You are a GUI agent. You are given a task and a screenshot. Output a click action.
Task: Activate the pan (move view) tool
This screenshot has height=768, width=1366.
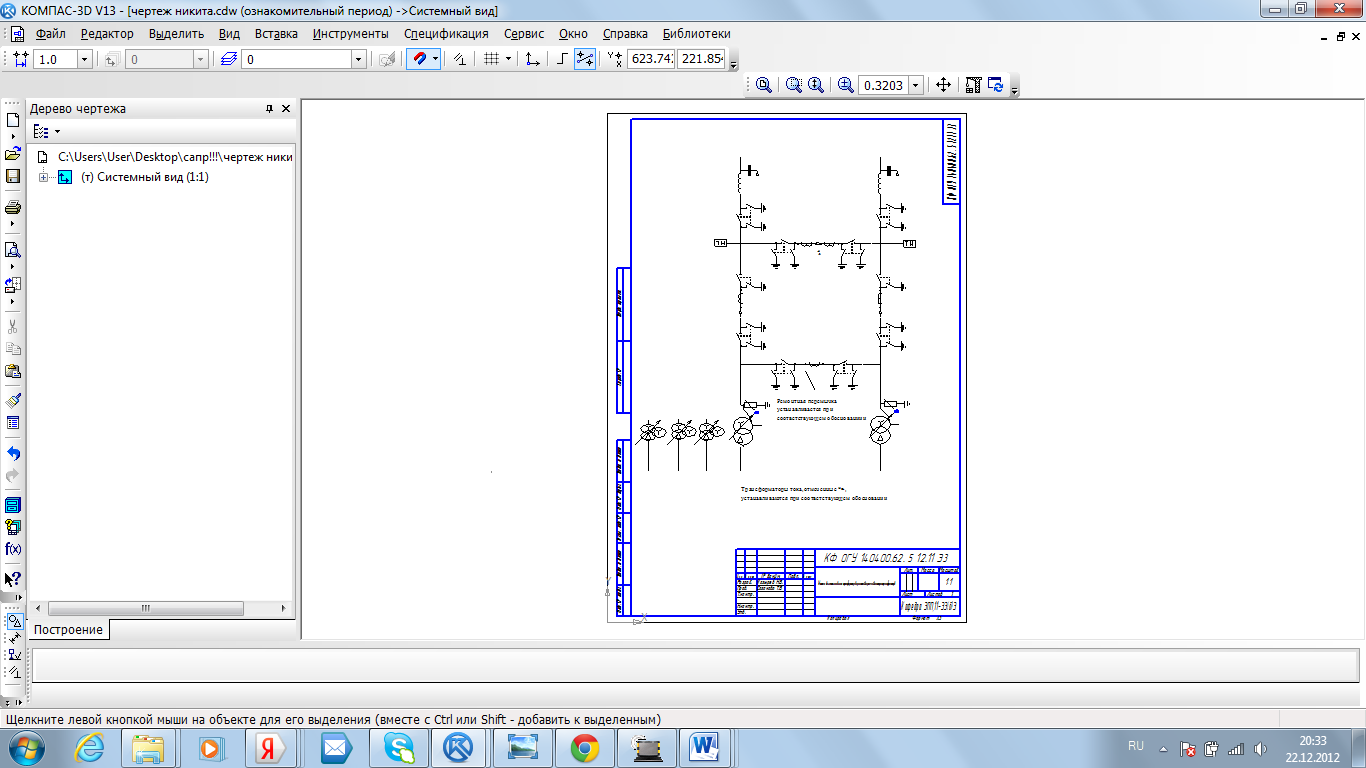point(943,86)
